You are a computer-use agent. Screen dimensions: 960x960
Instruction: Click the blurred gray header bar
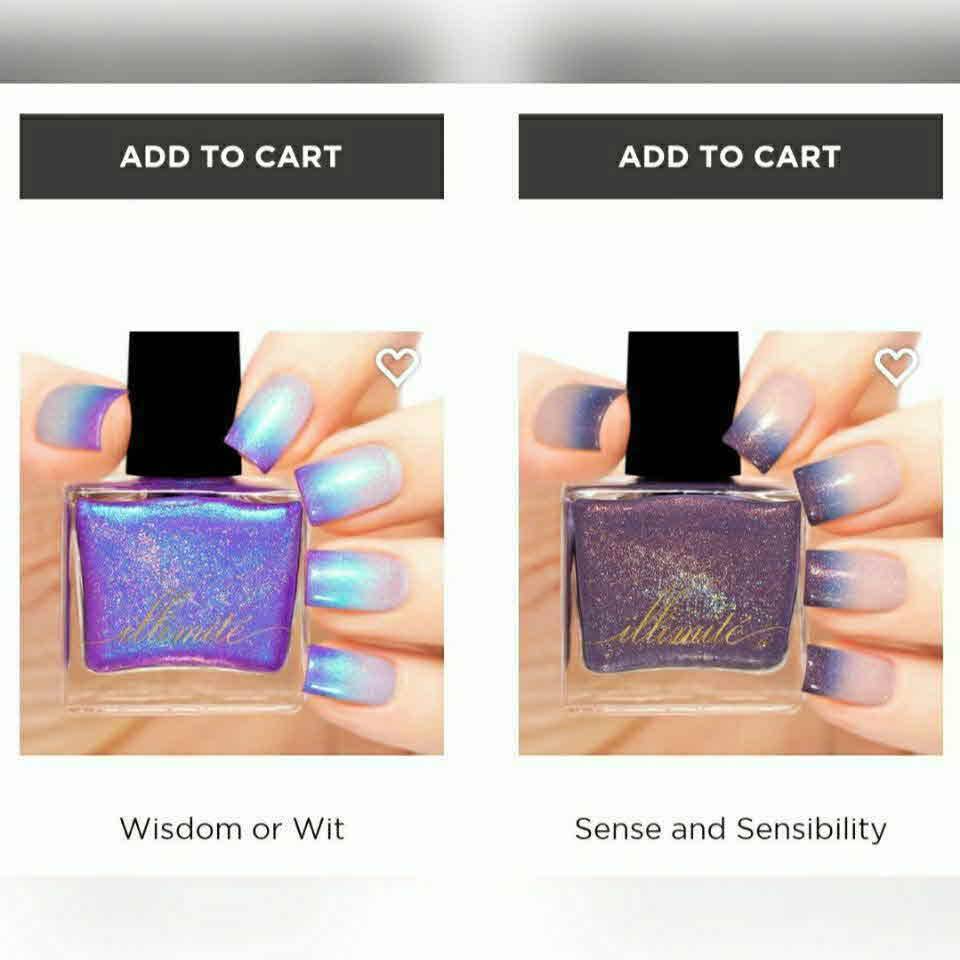point(480,41)
